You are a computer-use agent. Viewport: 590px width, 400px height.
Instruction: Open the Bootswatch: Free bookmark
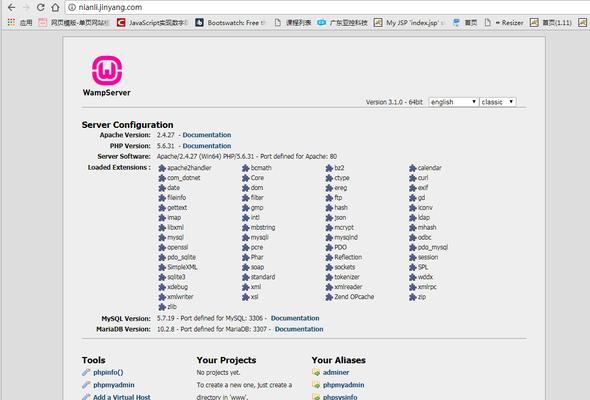point(230,23)
